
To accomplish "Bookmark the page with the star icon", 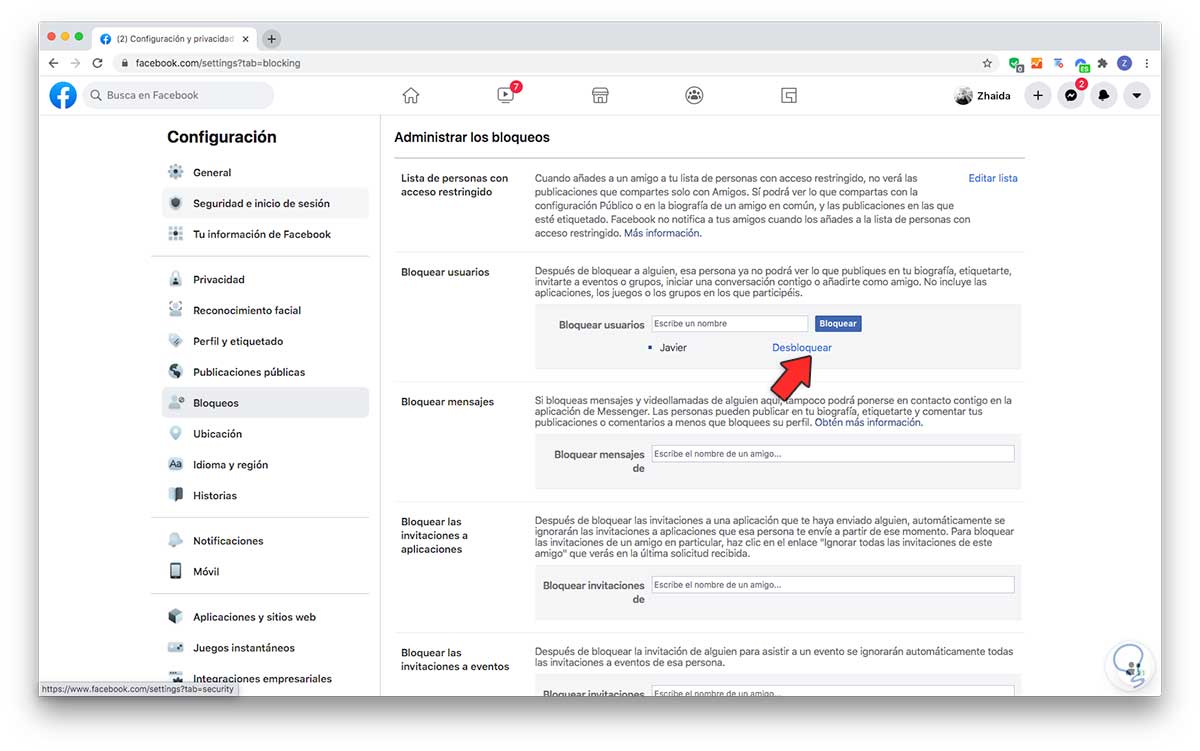I will 987,62.
